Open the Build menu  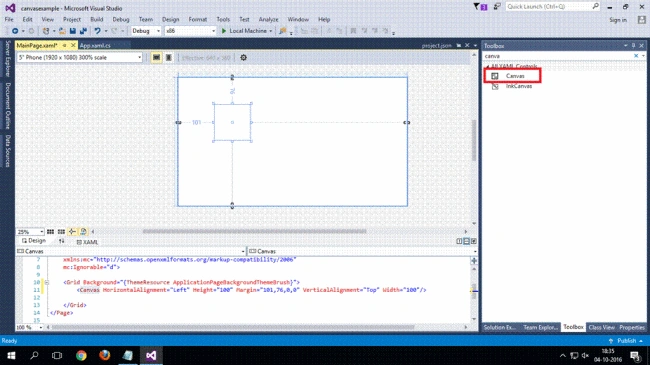click(x=97, y=19)
